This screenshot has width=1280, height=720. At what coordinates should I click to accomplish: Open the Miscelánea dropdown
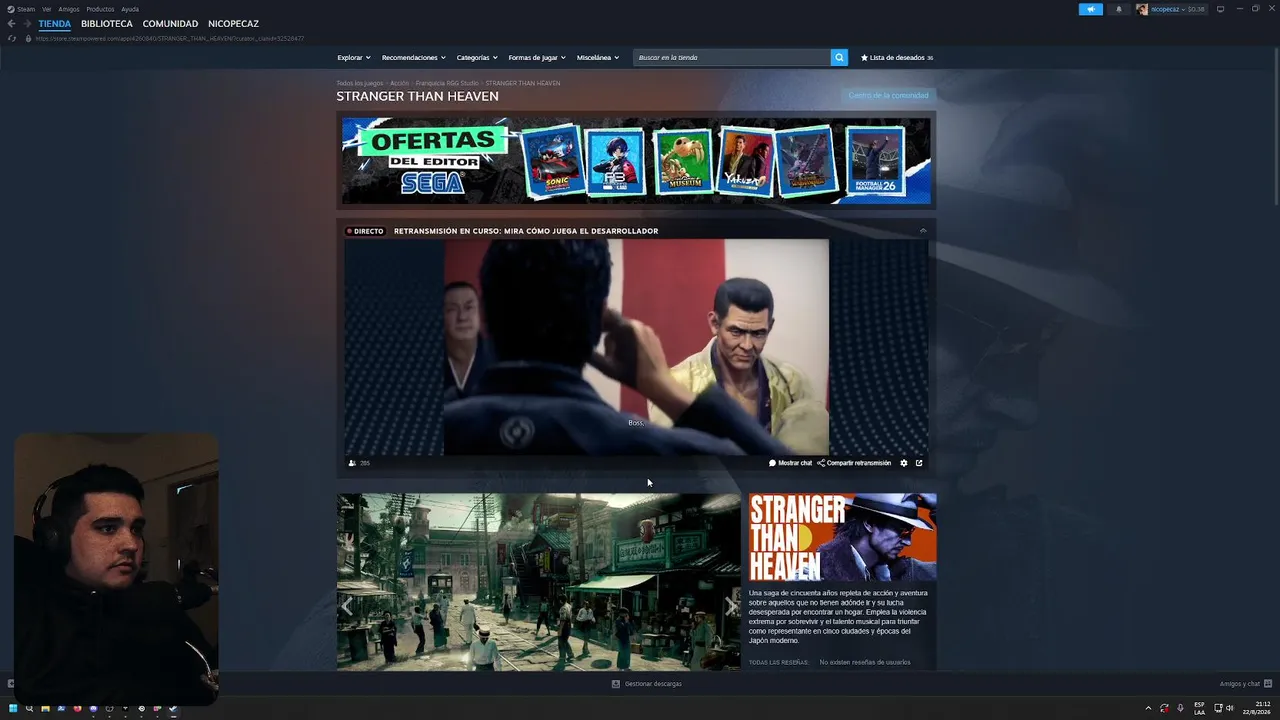point(598,57)
